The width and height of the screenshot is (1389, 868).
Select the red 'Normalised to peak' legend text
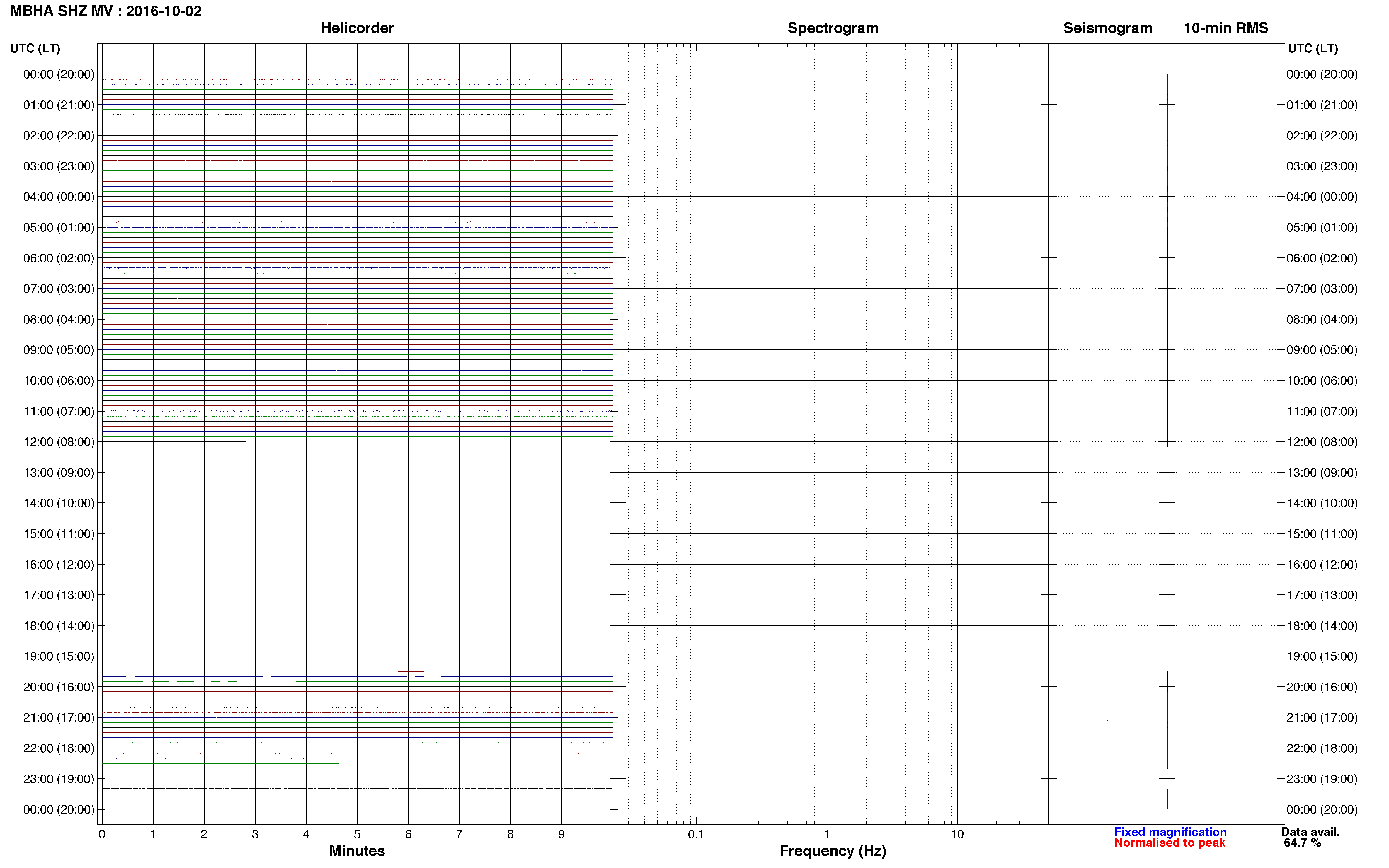coord(1170,843)
